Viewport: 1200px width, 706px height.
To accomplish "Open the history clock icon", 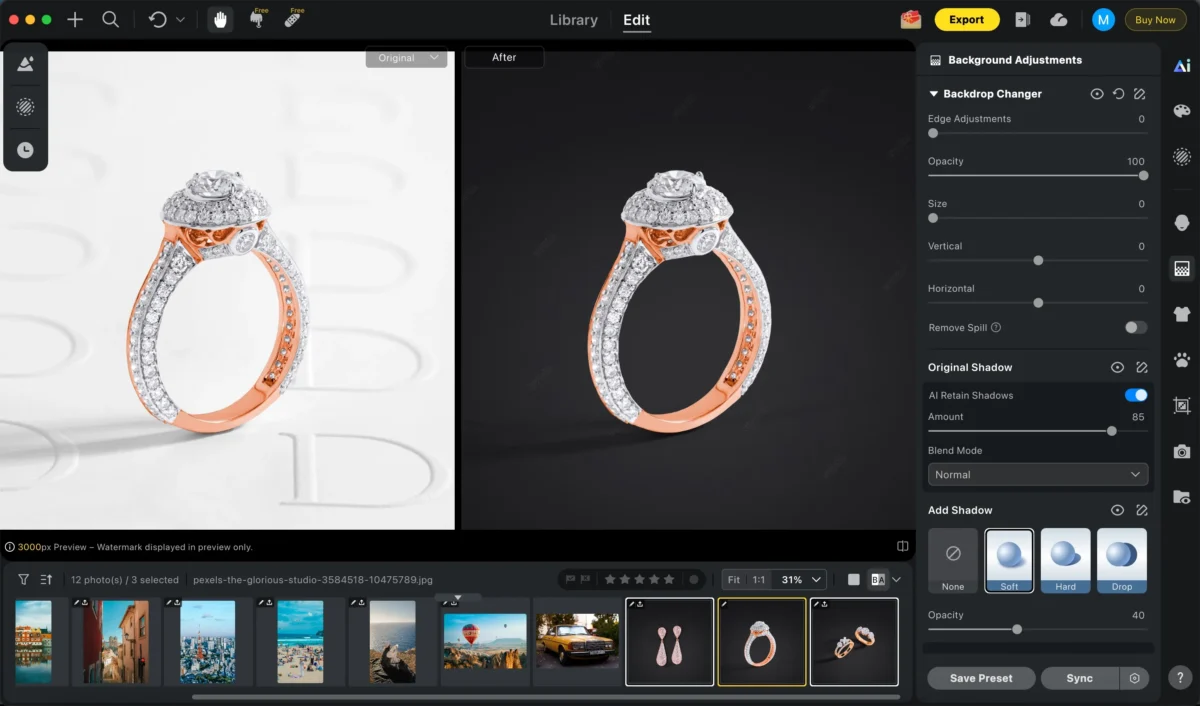I will coord(25,150).
